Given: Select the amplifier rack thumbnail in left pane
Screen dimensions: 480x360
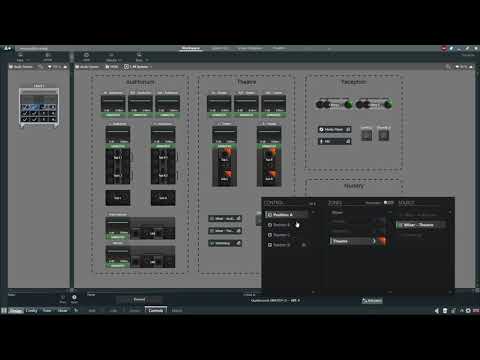Looking at the screenshot, I should click(39, 108).
